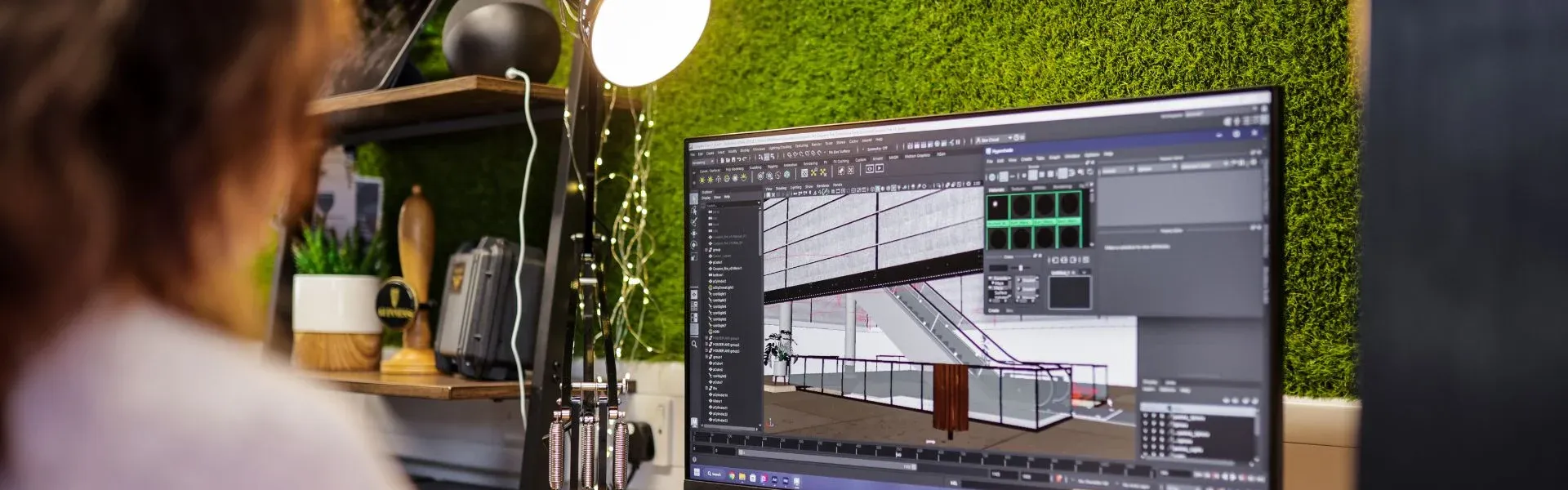Click the range slider bar below the timeline
The width and height of the screenshot is (1568, 490).
pyautogui.click(x=826, y=460)
